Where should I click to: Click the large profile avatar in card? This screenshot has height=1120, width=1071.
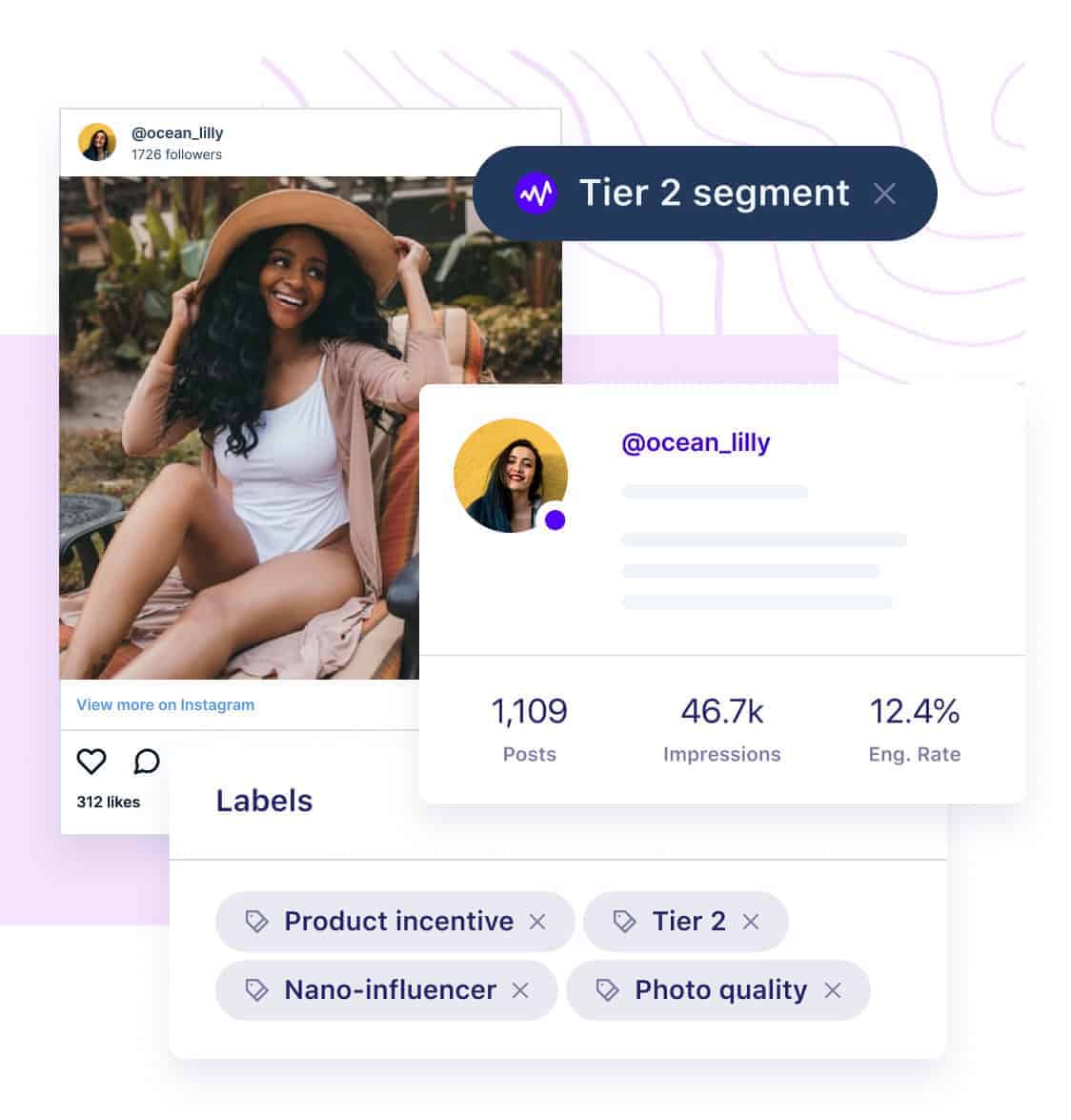511,476
